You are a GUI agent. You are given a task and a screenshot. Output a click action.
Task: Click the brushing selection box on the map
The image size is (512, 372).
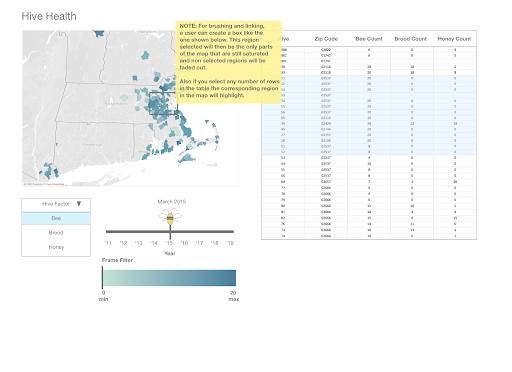(x=163, y=103)
